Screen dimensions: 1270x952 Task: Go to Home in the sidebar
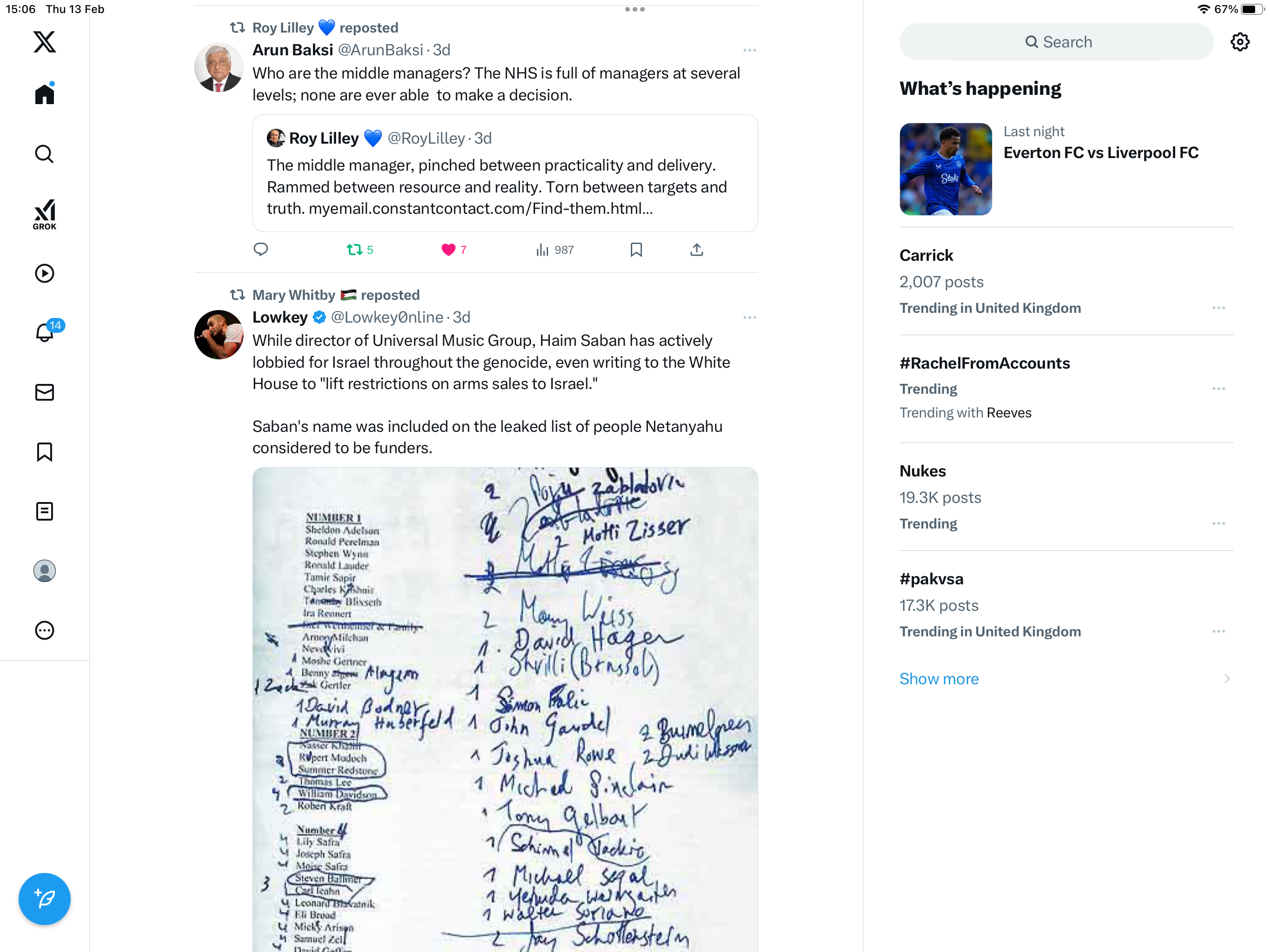point(44,93)
